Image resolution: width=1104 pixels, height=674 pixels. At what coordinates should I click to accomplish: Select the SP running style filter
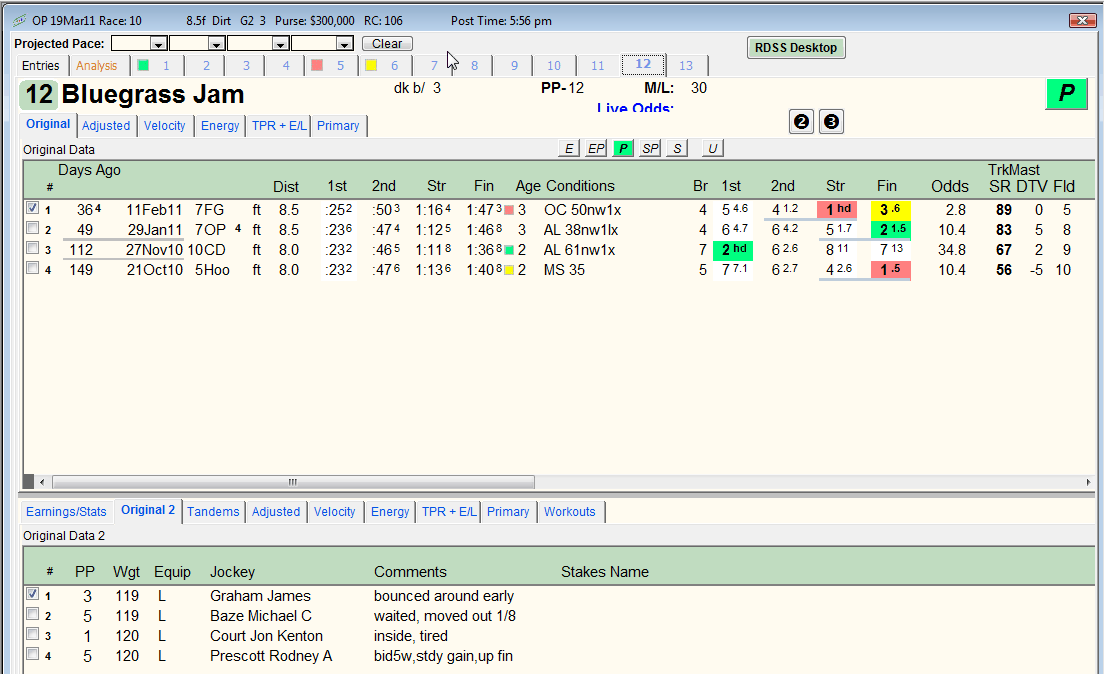click(650, 148)
